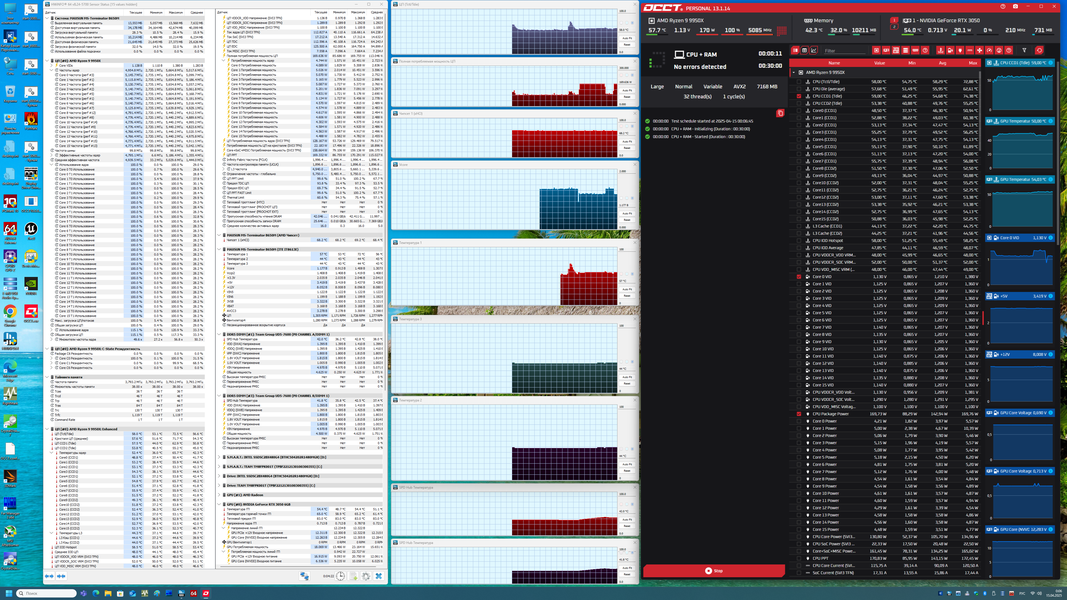The image size is (1067, 600).
Task: Click Reset on the second HWiNFO graph
Action: click(627, 97)
